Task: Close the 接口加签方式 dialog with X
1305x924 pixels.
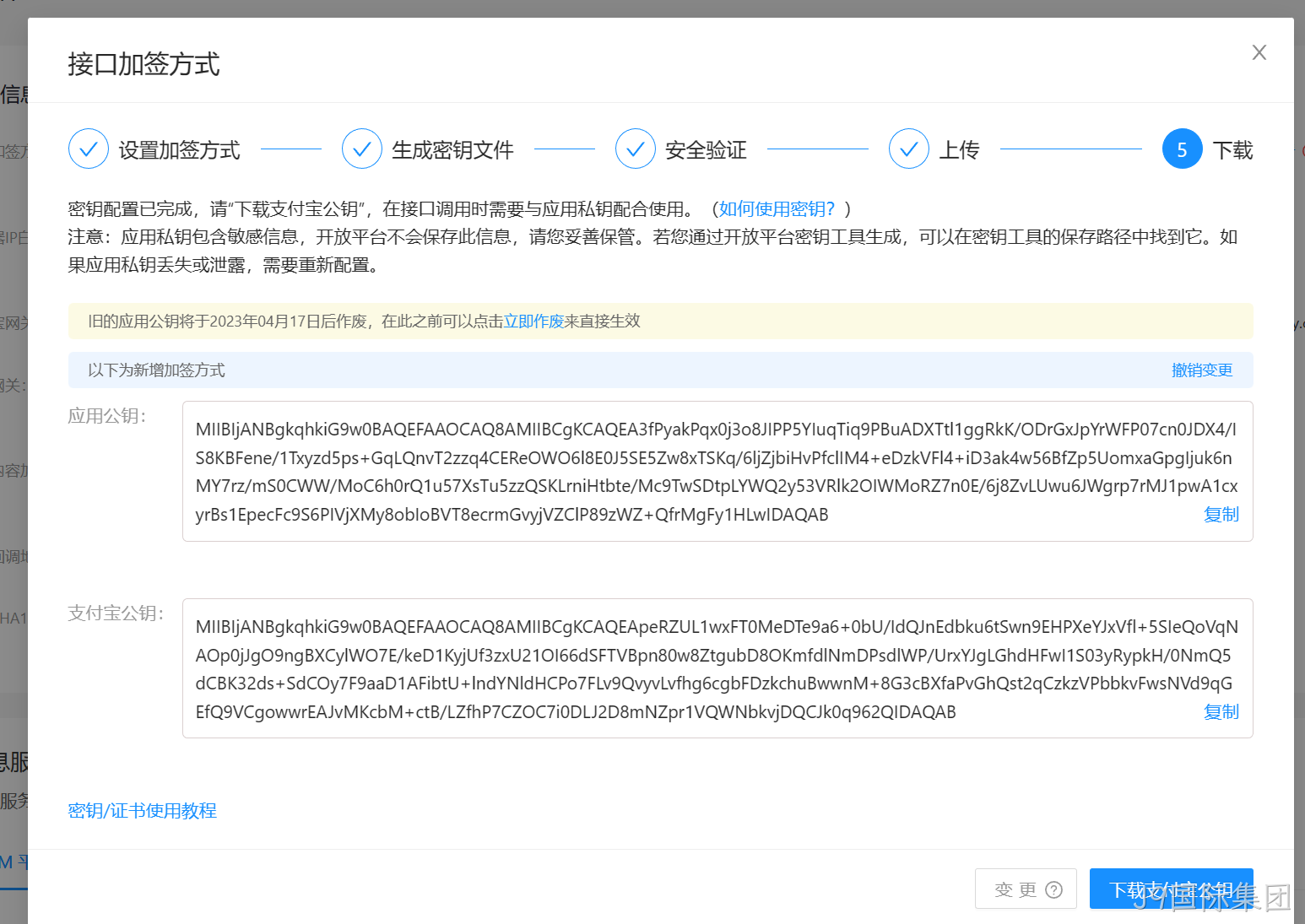Action: pos(1259,52)
